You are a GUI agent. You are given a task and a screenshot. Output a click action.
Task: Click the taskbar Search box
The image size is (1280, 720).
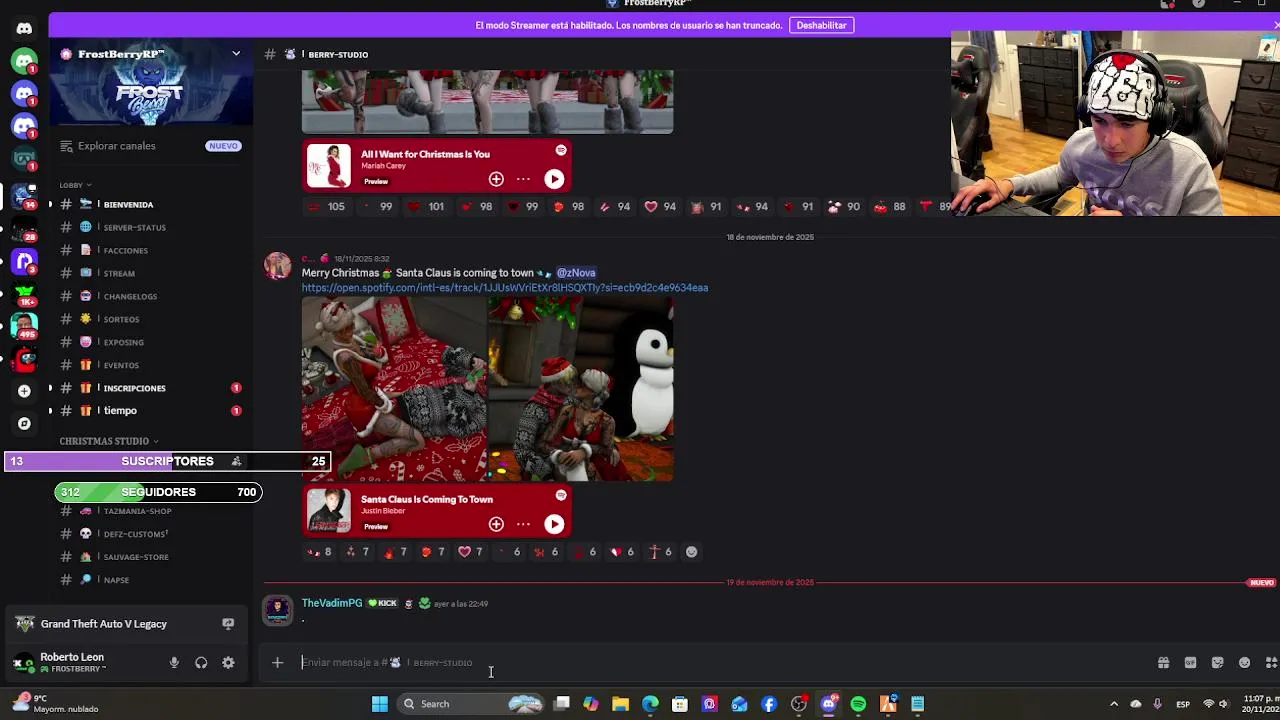470,704
